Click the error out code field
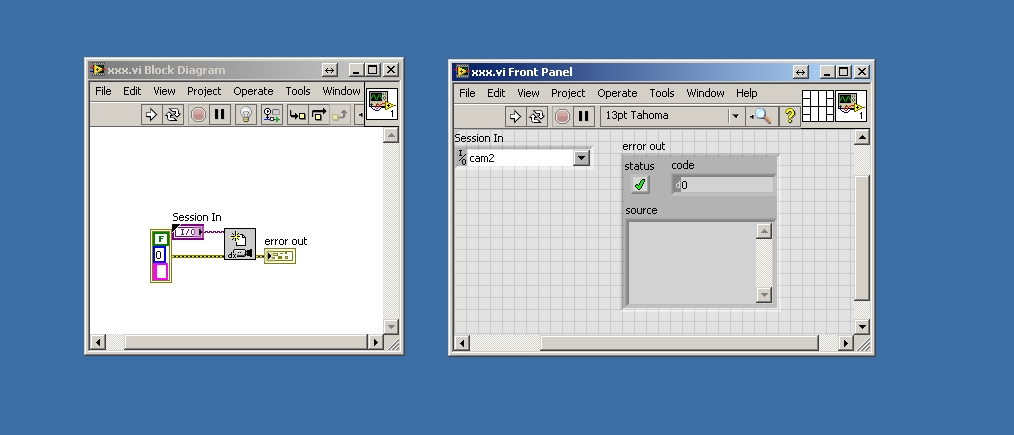The image size is (1014, 435). tap(727, 185)
